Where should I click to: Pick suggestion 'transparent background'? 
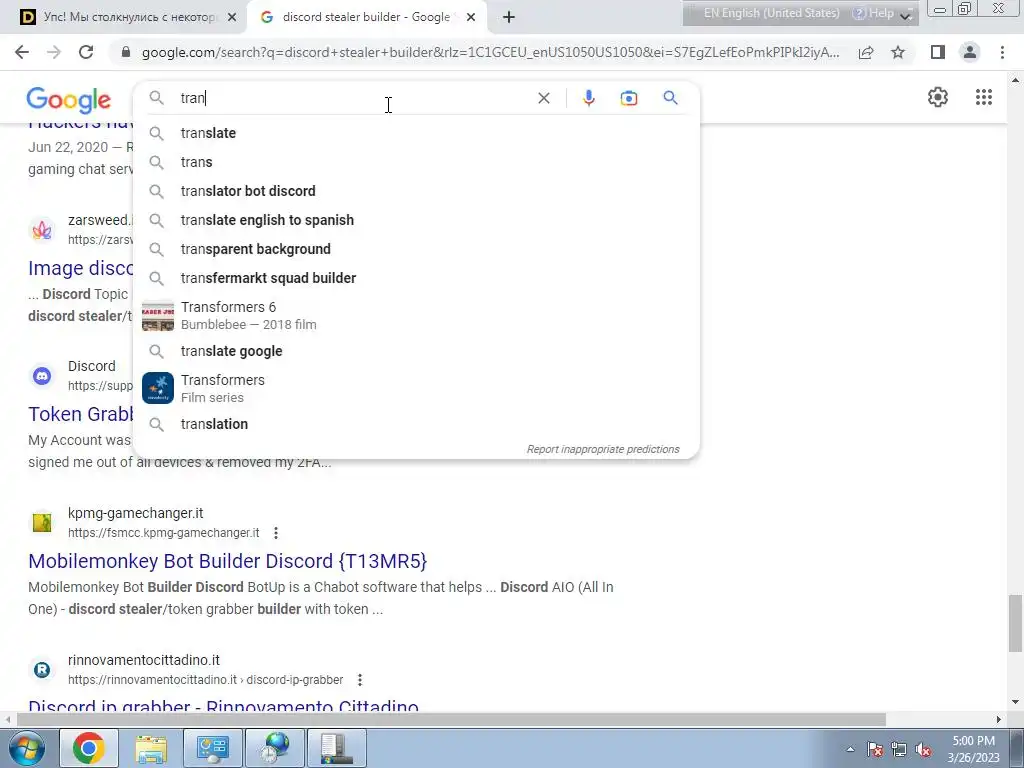tap(416, 249)
